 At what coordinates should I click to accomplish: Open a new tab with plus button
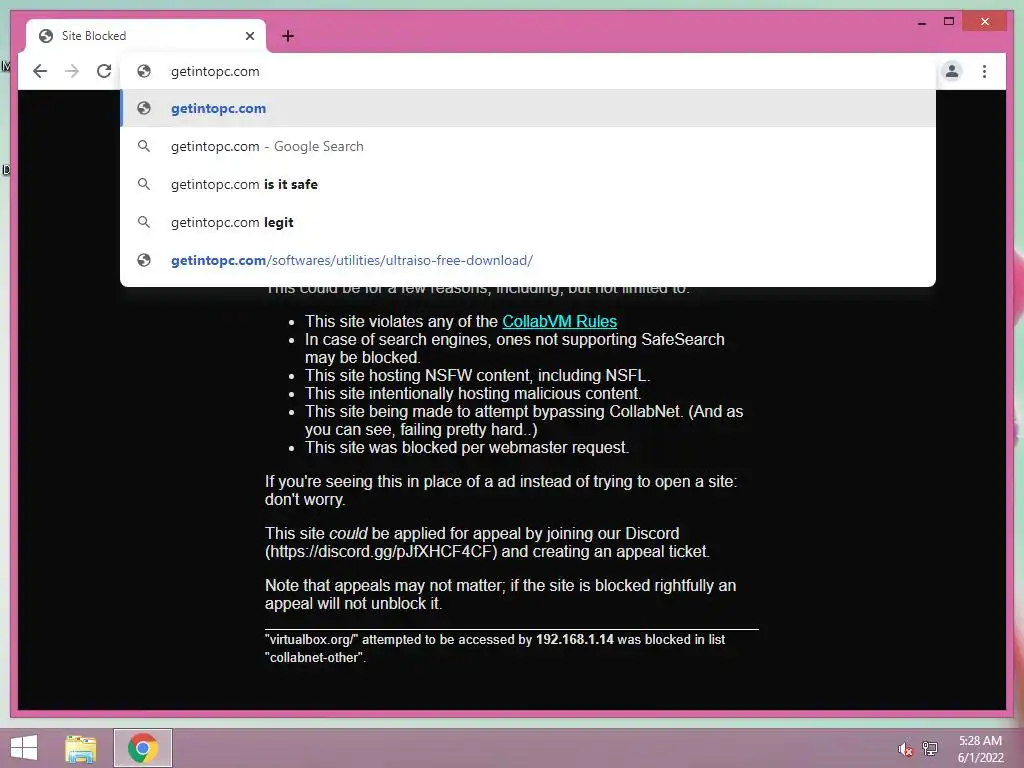coord(287,36)
